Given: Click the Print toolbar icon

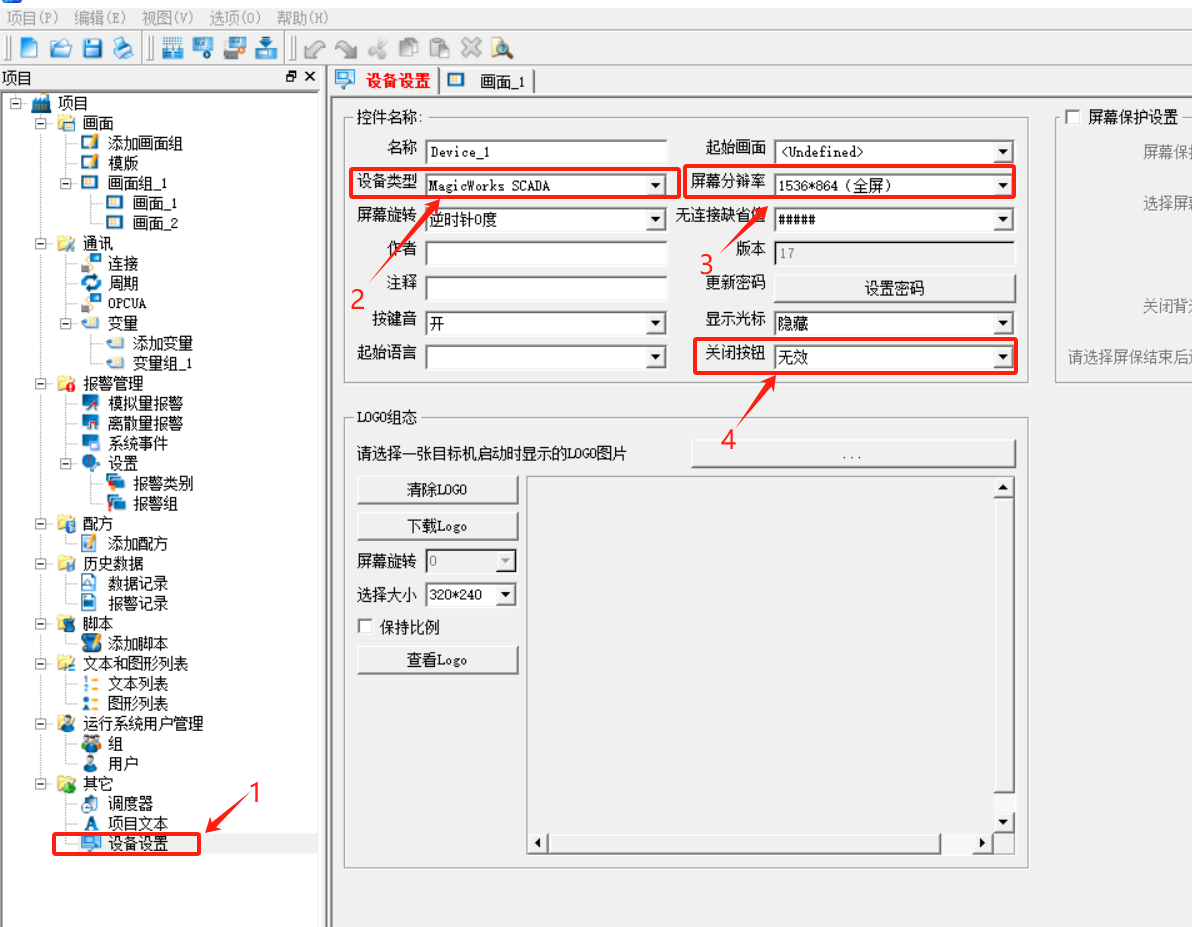Looking at the screenshot, I should [x=122, y=47].
